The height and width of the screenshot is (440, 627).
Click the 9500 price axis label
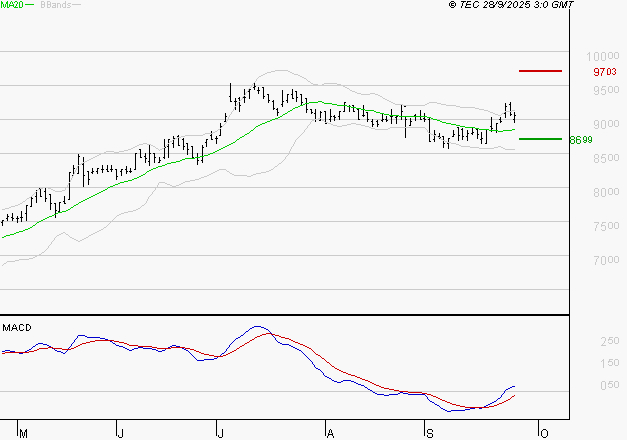[606, 90]
